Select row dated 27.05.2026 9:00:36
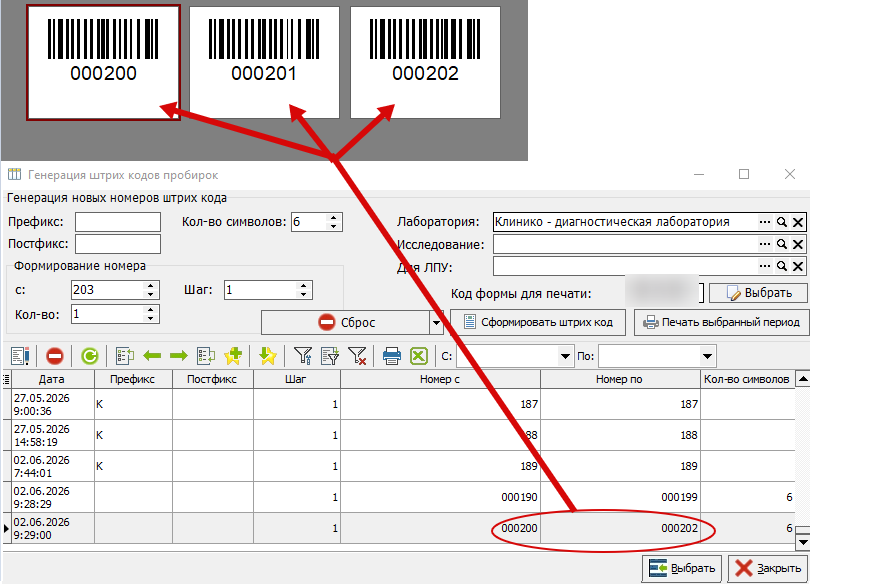 coord(399,404)
